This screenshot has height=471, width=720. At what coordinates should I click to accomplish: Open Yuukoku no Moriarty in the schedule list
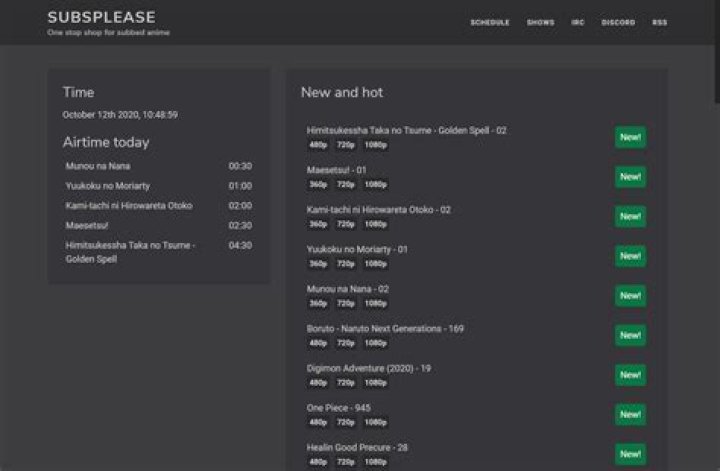point(108,186)
